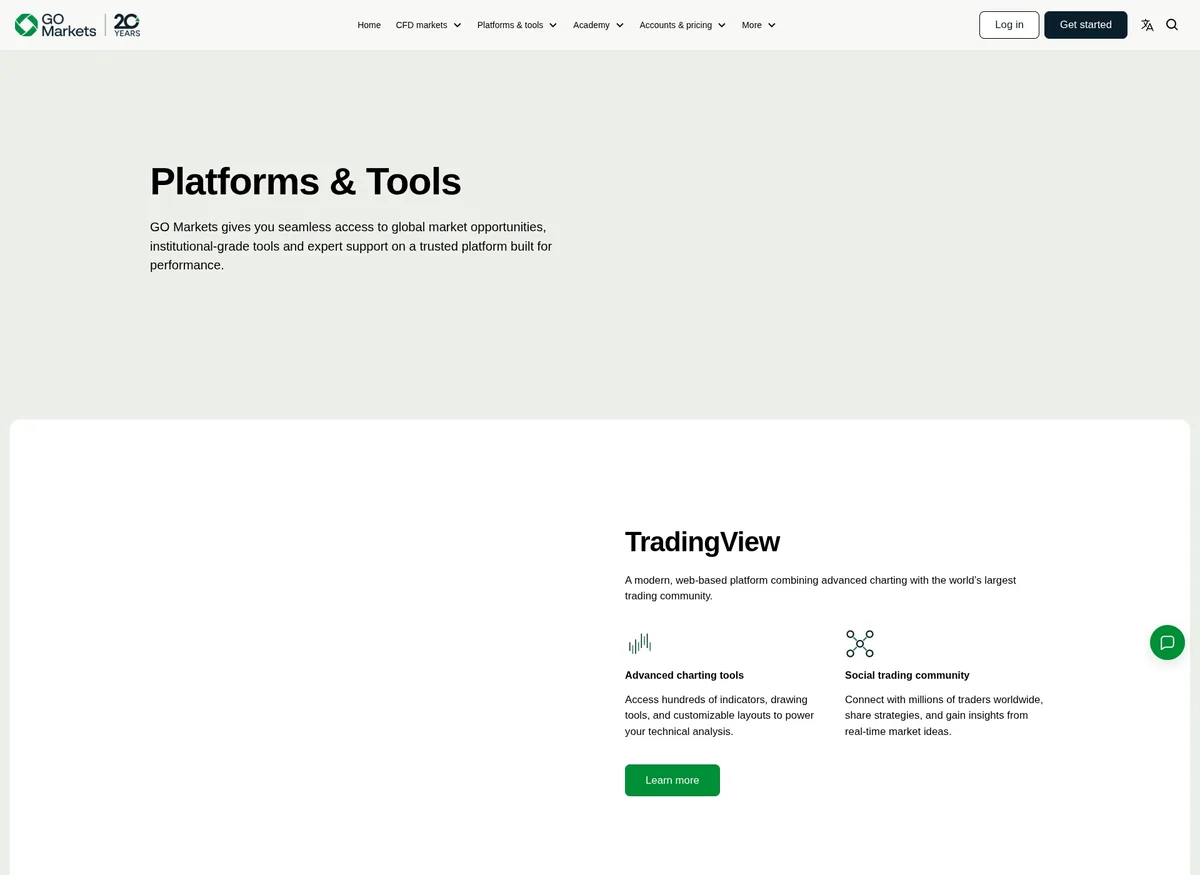Open the language translation icon
Viewport: 1200px width, 875px height.
pyautogui.click(x=1147, y=25)
